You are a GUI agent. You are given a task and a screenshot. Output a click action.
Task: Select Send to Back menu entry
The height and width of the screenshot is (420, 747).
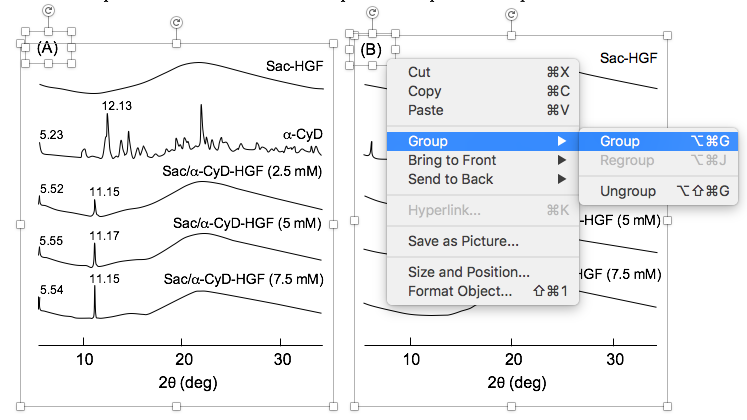click(483, 179)
